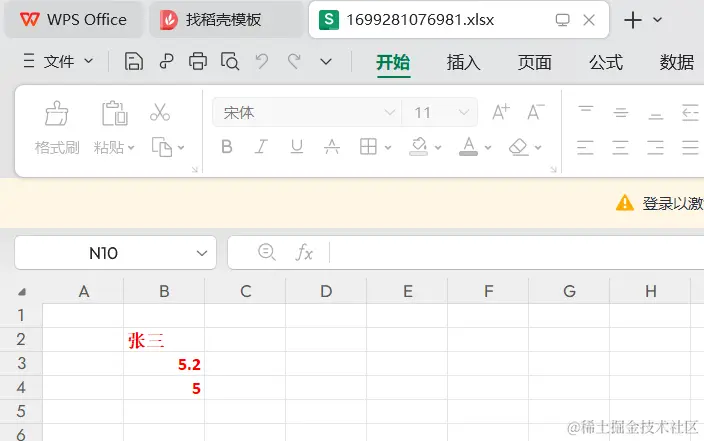Expand the Clear eraser options arrow
Image resolution: width=704 pixels, height=441 pixels.
click(x=538, y=147)
